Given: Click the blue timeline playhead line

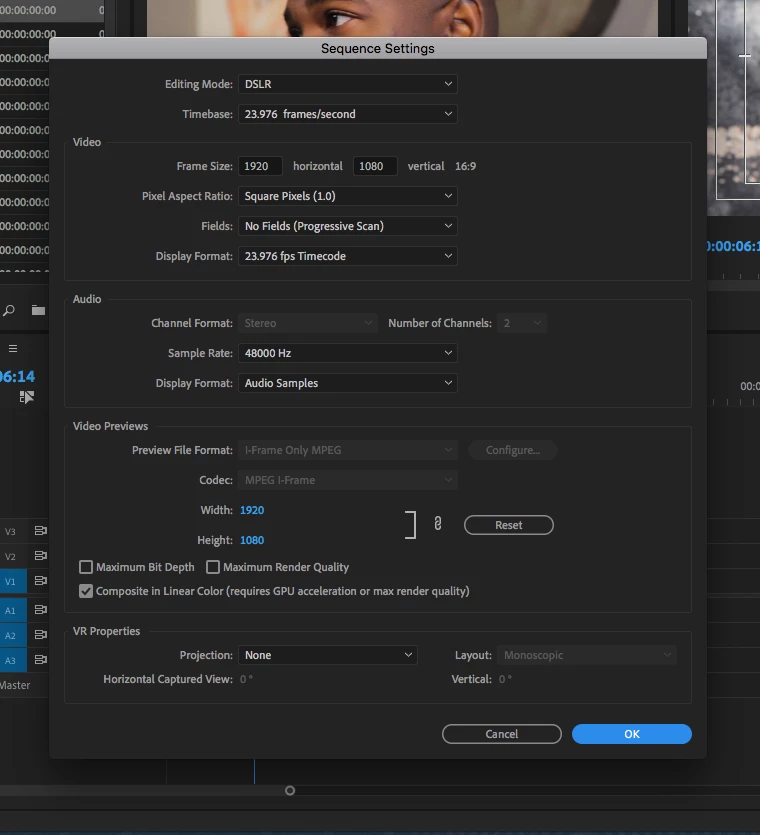Looking at the screenshot, I should [x=255, y=771].
